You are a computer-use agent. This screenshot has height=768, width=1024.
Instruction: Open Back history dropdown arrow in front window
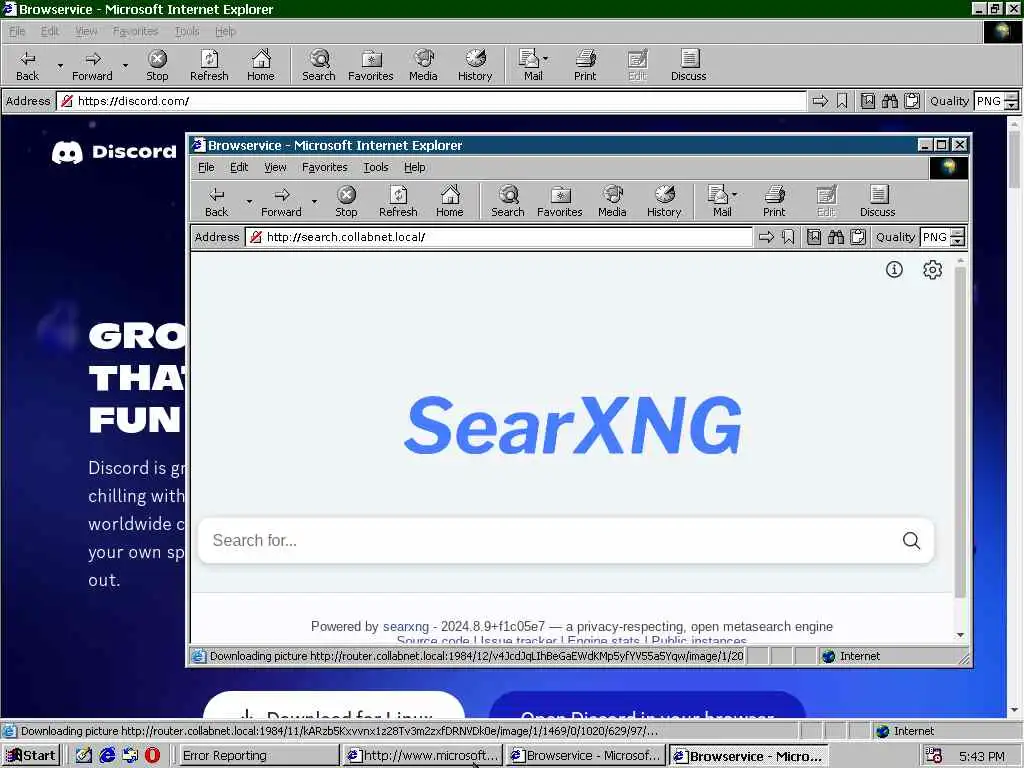point(249,202)
